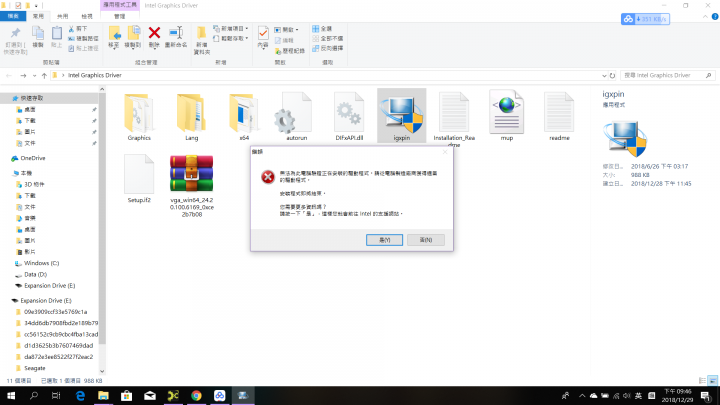Select the DIFxAPI.dll file
This screenshot has height=405, width=720.
349,117
